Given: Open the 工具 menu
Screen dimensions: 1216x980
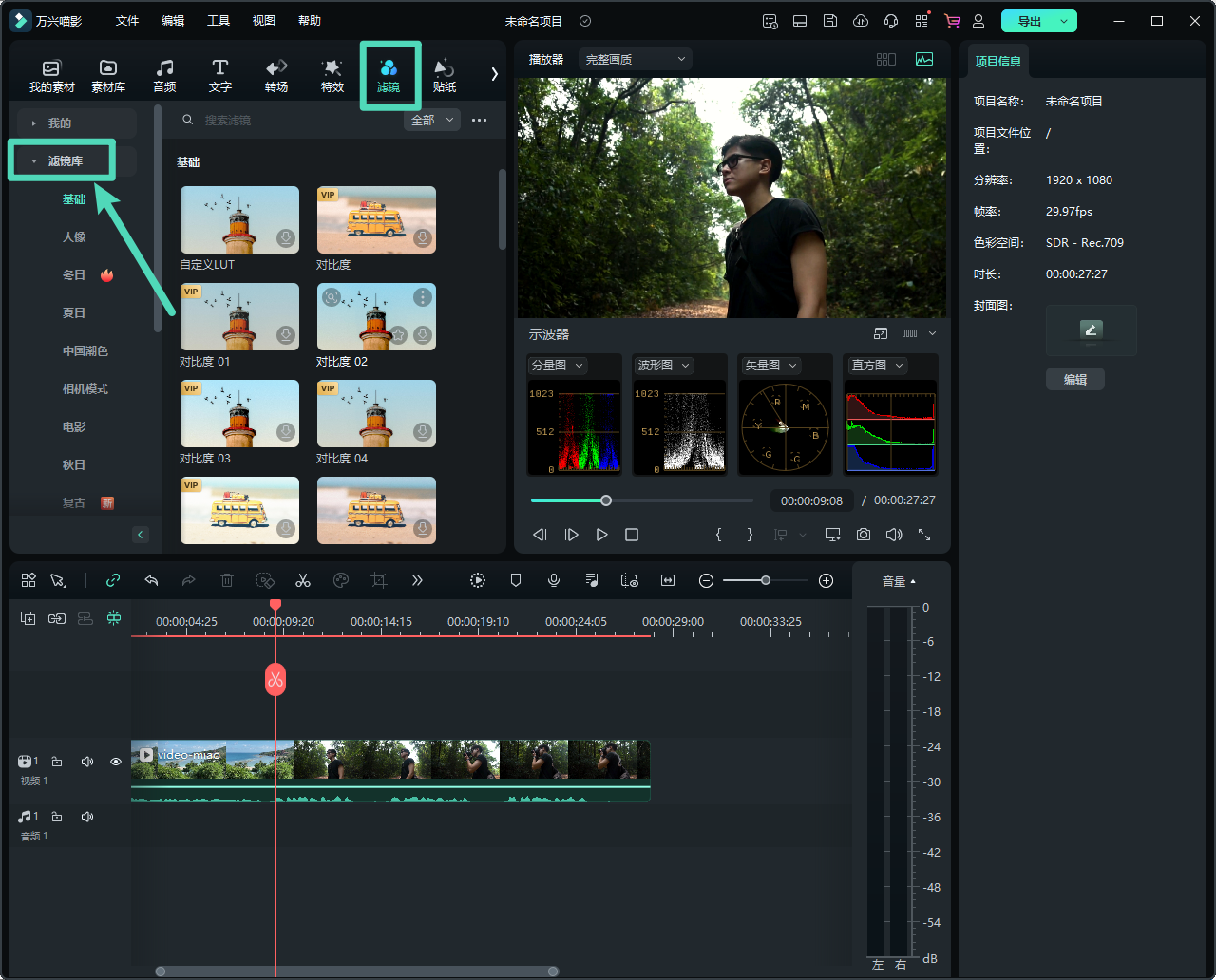Looking at the screenshot, I should pos(218,21).
